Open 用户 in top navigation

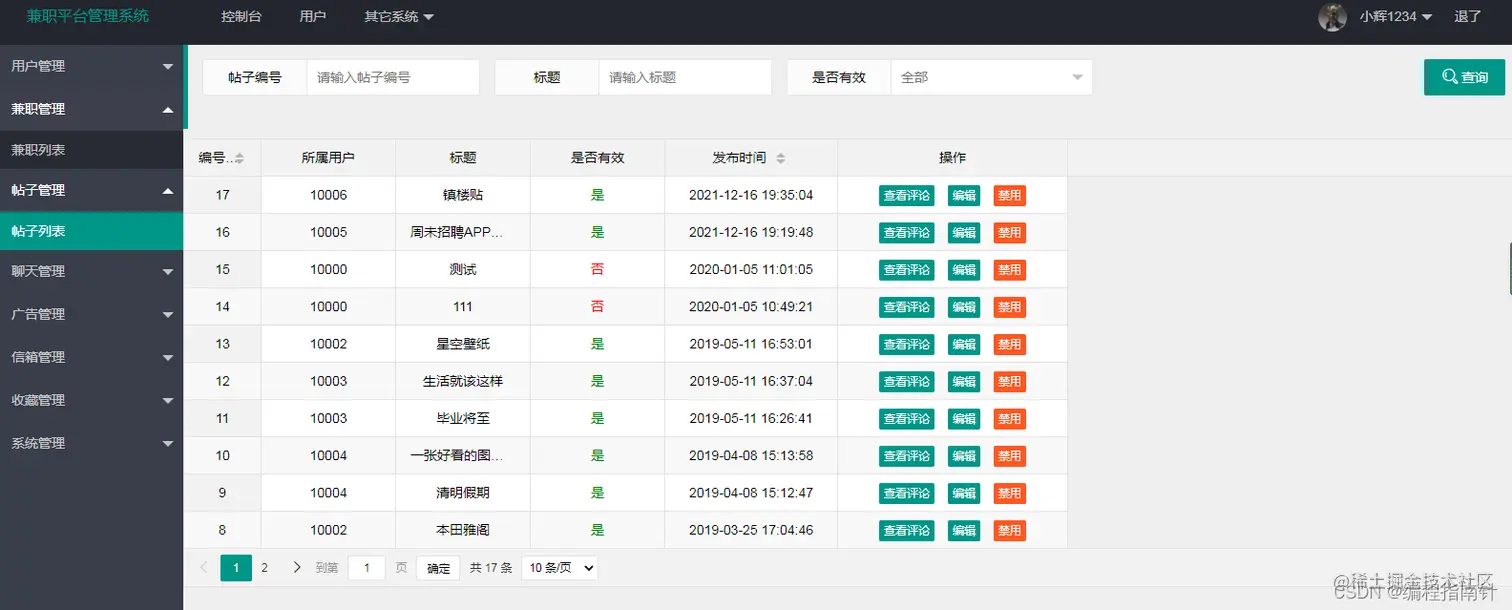pyautogui.click(x=313, y=17)
